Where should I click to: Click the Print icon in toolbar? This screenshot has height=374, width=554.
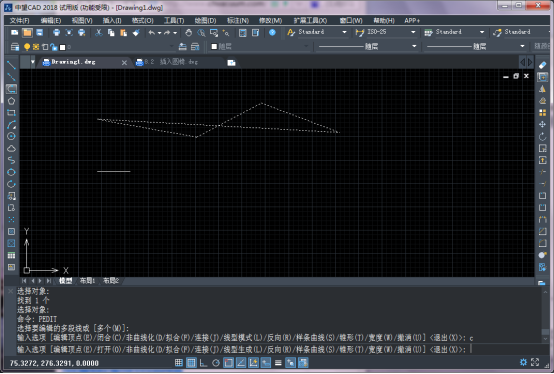point(56,32)
